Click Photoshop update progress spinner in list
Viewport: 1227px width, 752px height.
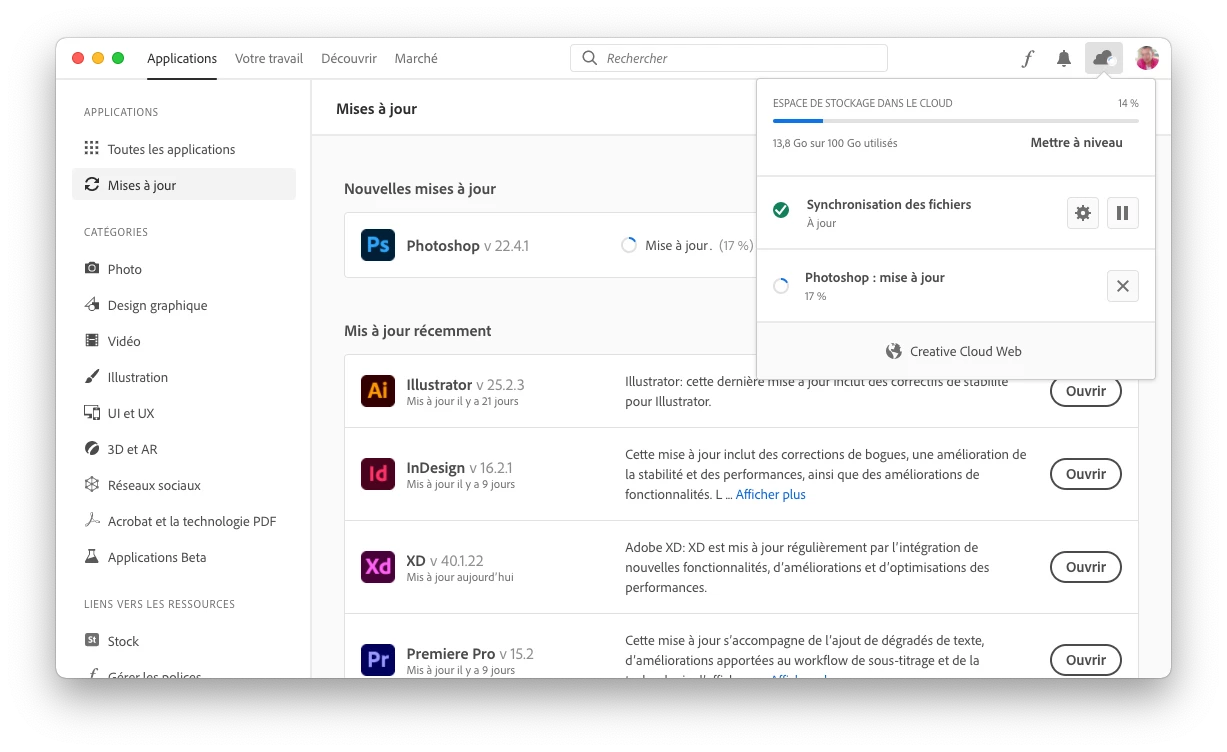629,245
